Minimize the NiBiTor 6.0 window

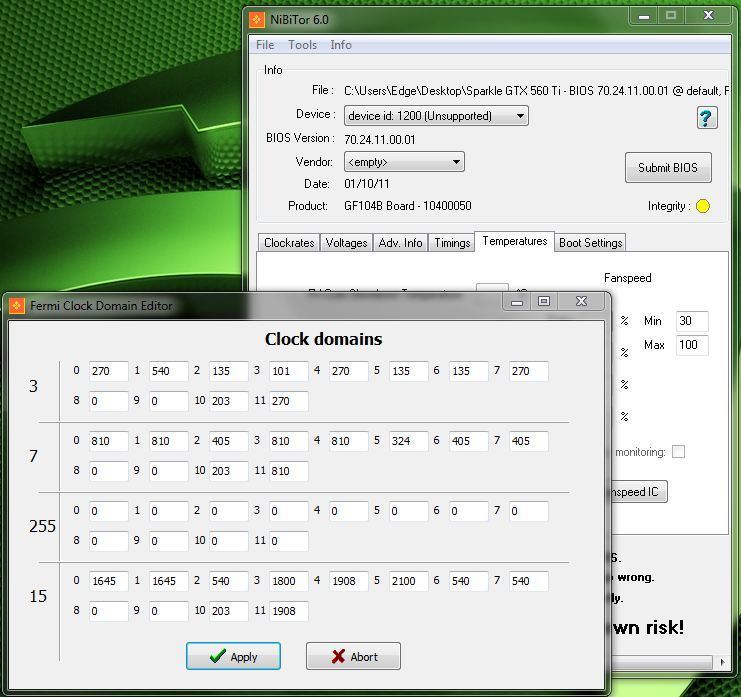point(644,17)
